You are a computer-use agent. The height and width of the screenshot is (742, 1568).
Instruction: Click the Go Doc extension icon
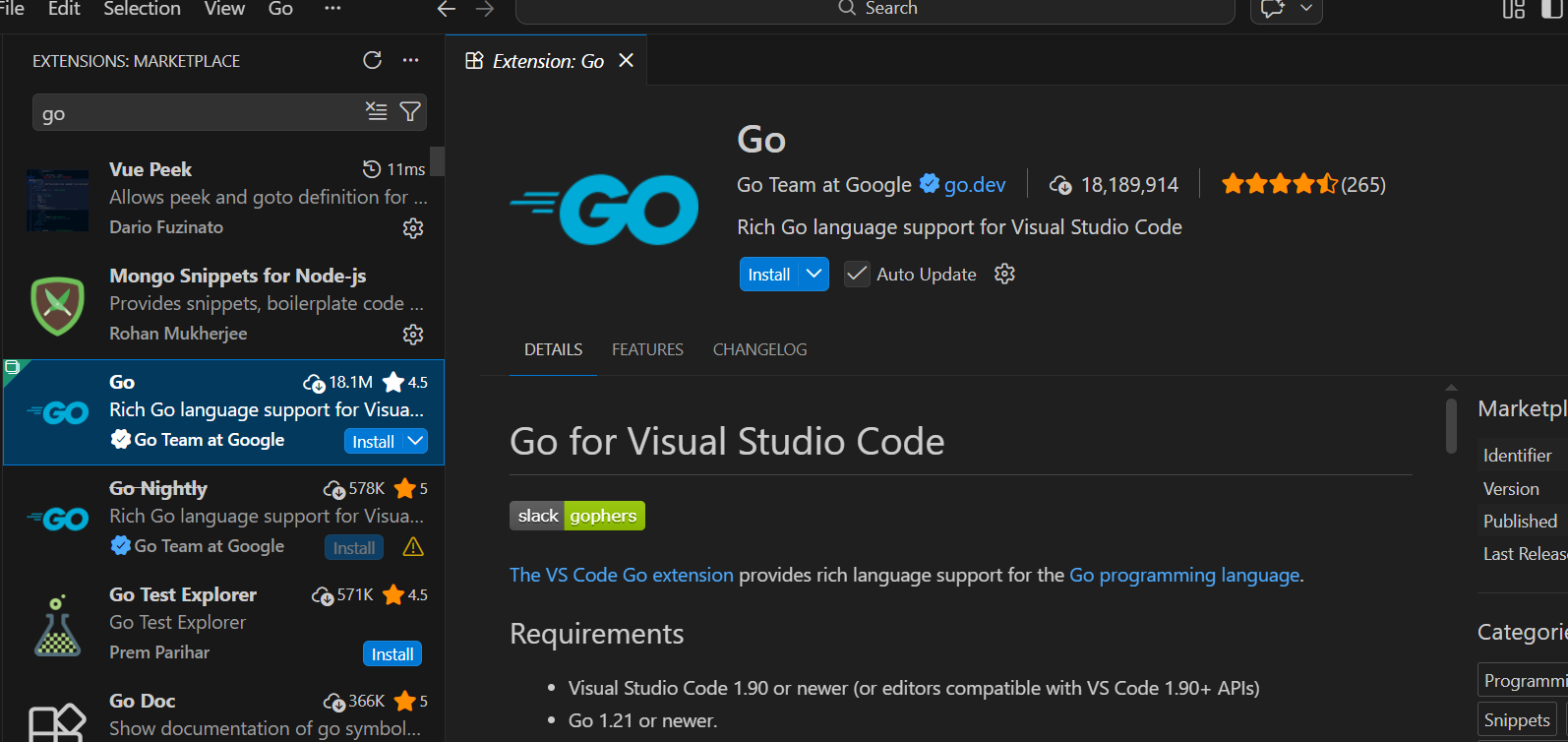coord(57,722)
